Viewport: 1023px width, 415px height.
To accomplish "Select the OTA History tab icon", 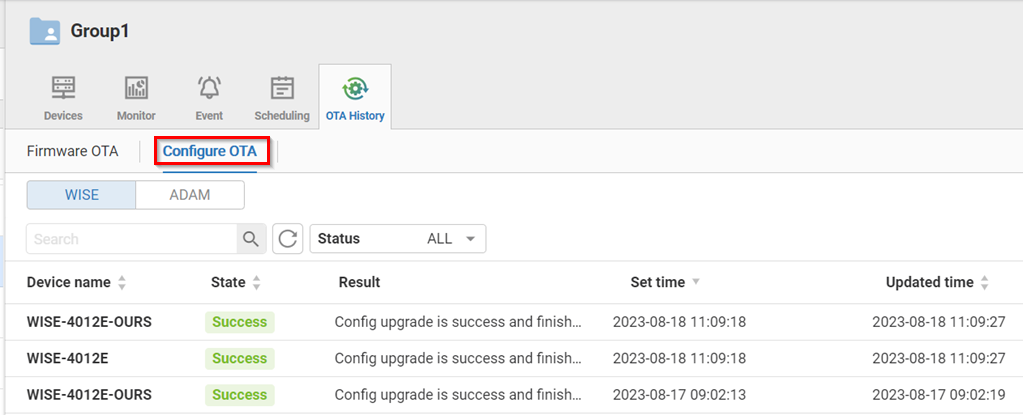I will pyautogui.click(x=355, y=89).
